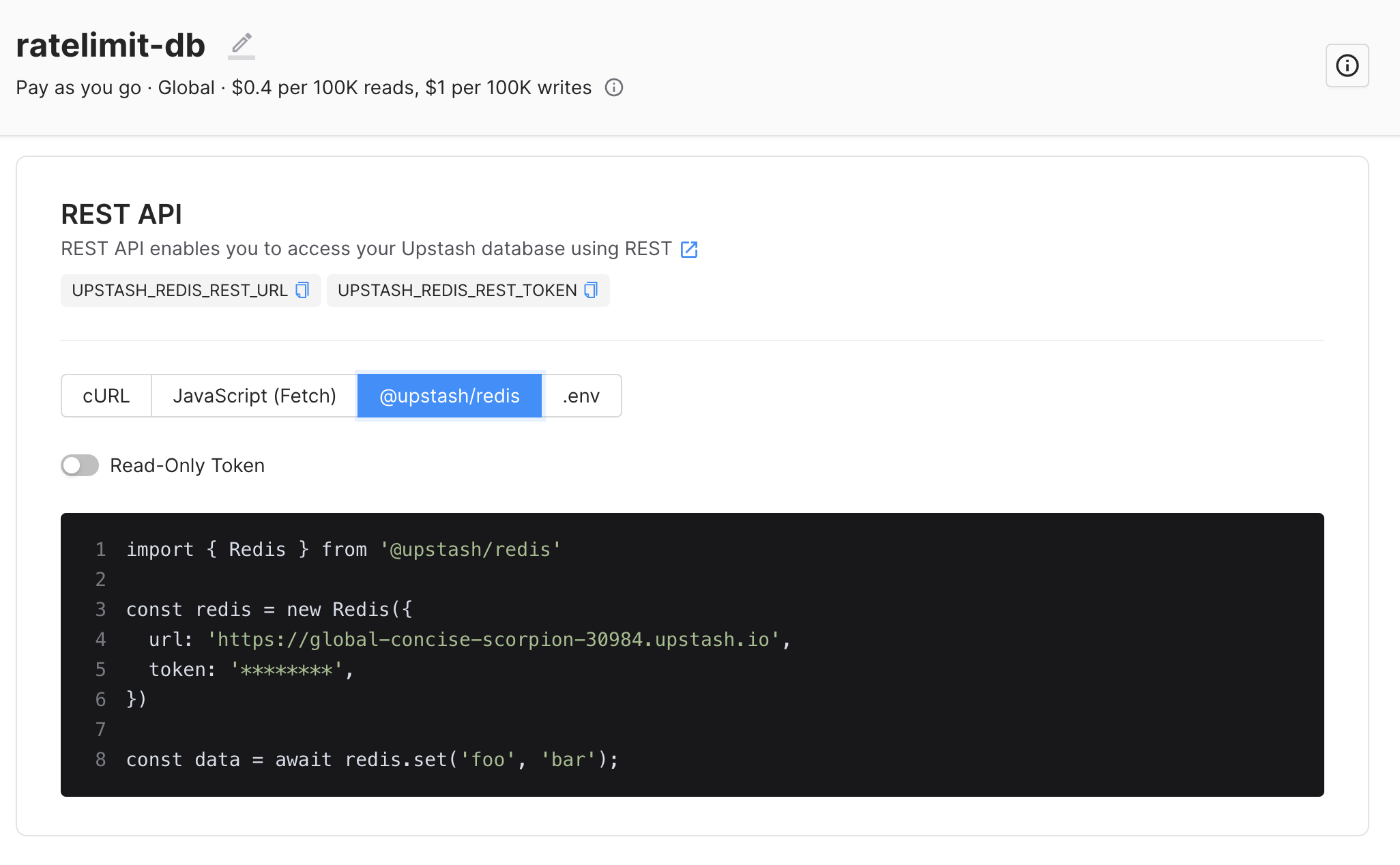
Task: Click the masked token value in the code
Action: 286,670
